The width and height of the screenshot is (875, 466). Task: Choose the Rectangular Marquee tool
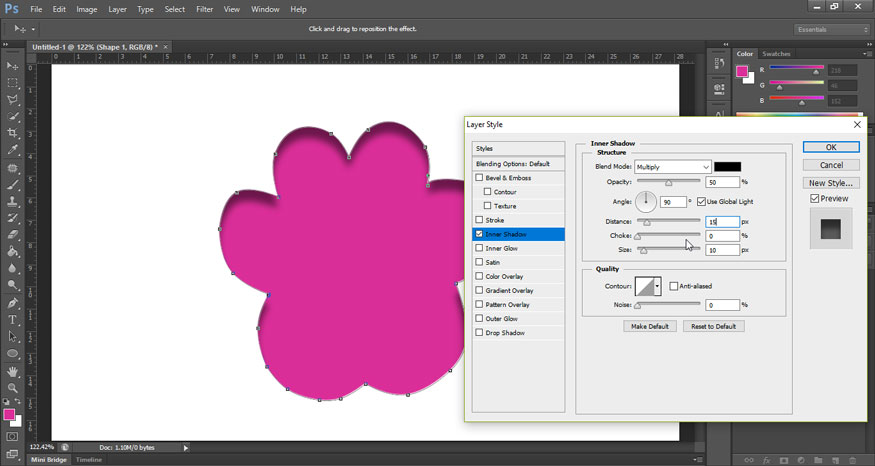point(13,82)
